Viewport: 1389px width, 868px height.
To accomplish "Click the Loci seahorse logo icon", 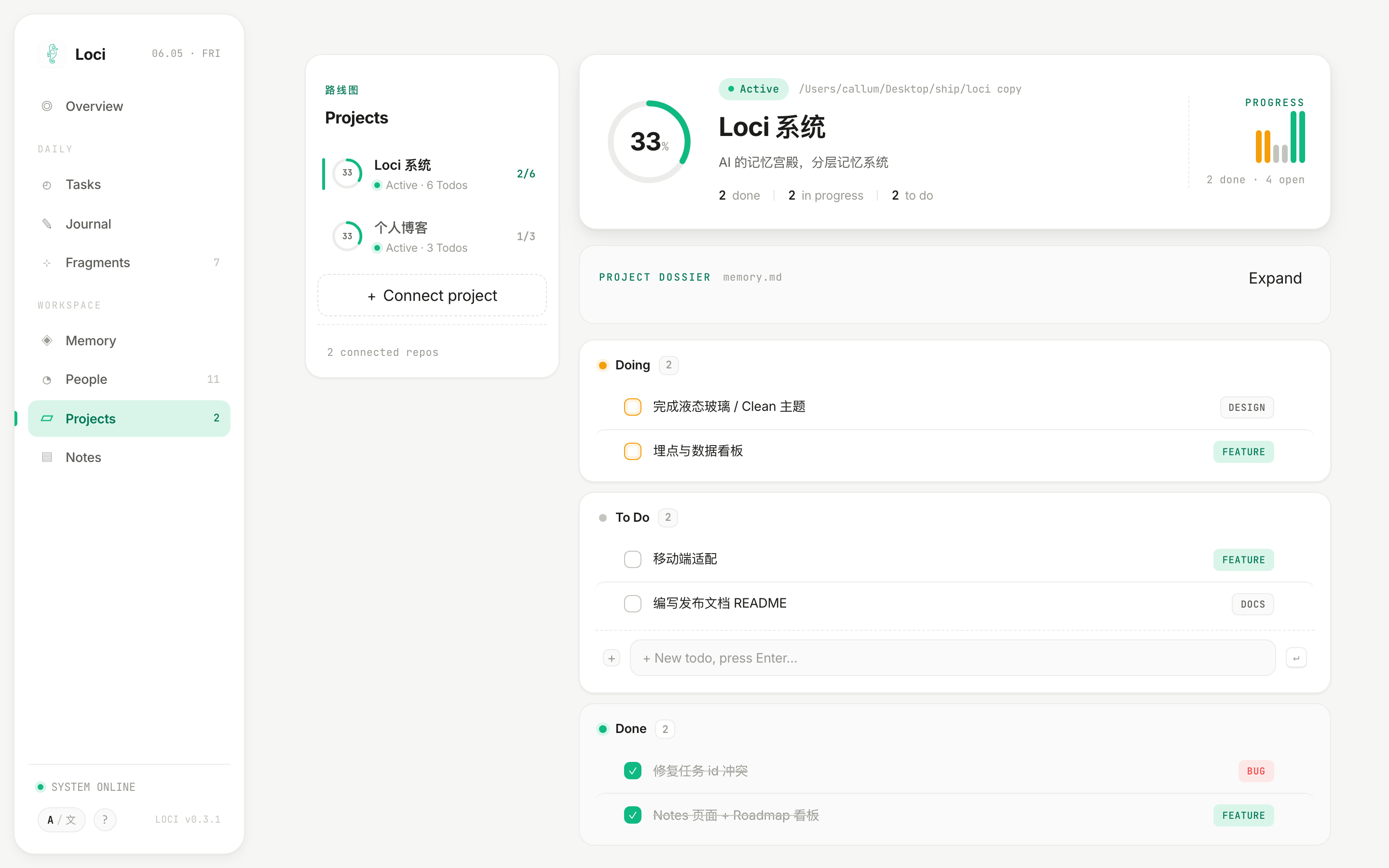I will (52, 54).
